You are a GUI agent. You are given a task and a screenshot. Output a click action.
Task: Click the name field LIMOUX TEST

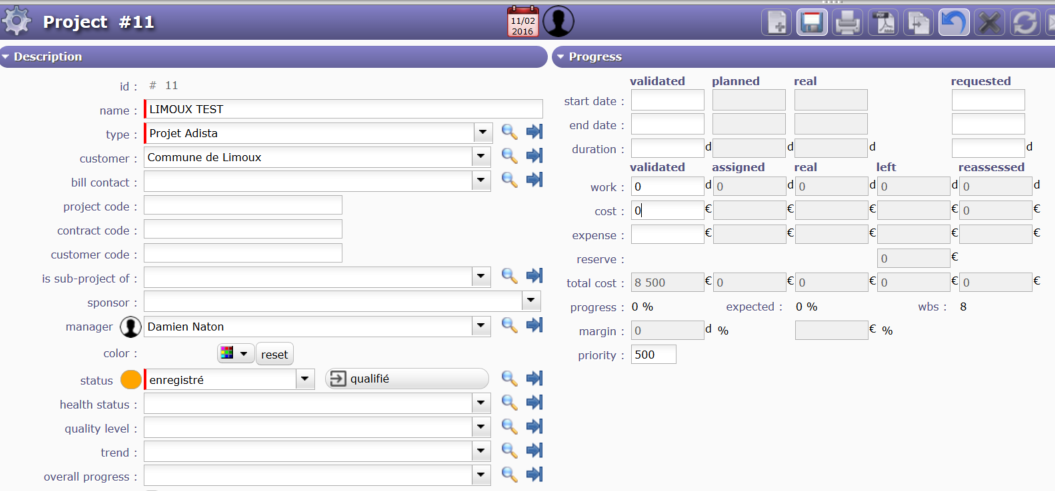point(343,109)
